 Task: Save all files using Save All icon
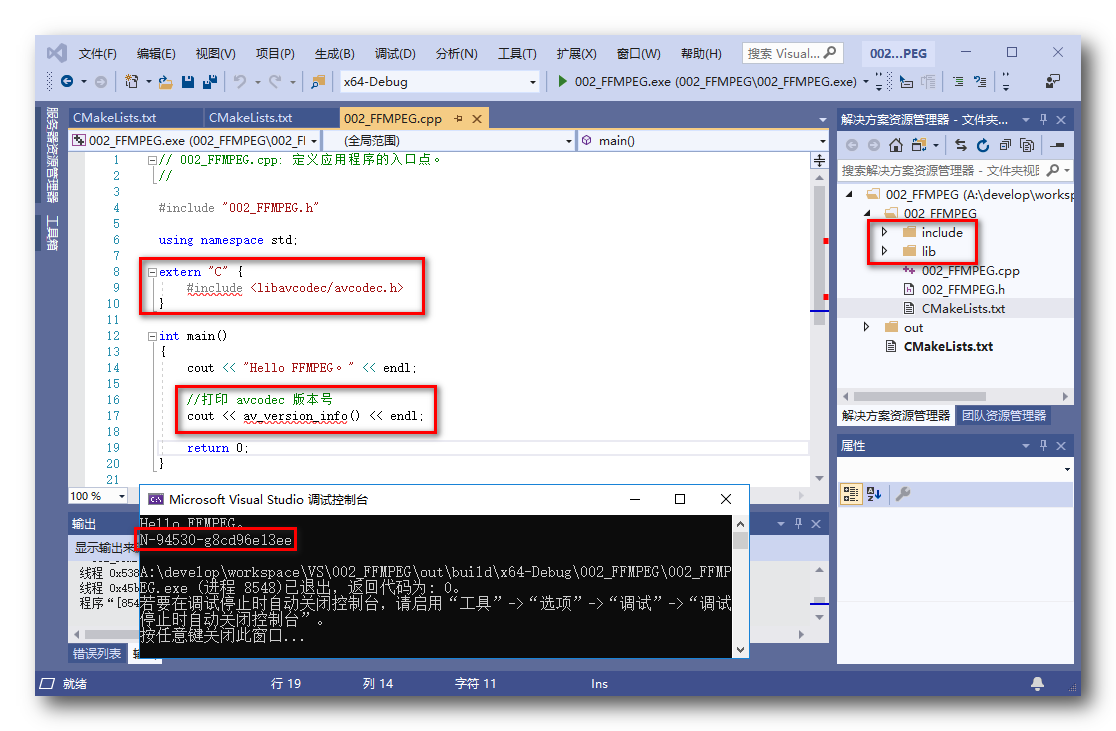[212, 81]
